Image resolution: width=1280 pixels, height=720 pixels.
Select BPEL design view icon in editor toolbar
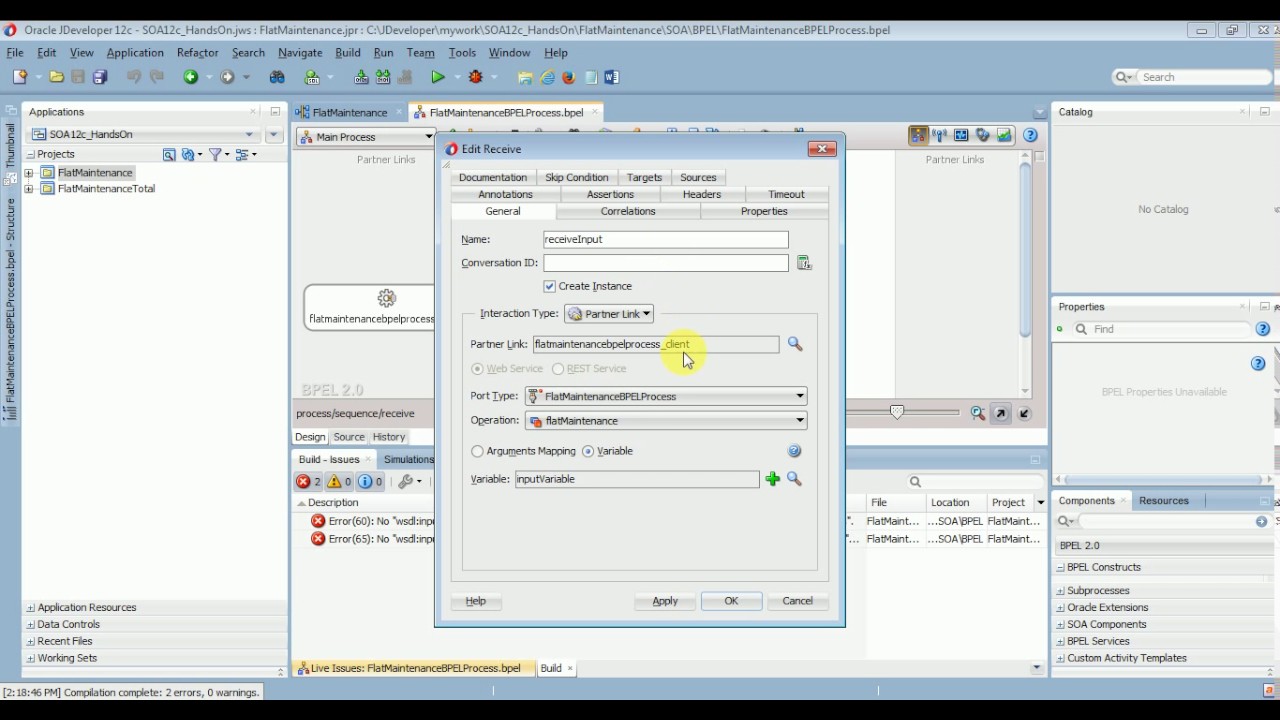coord(917,136)
